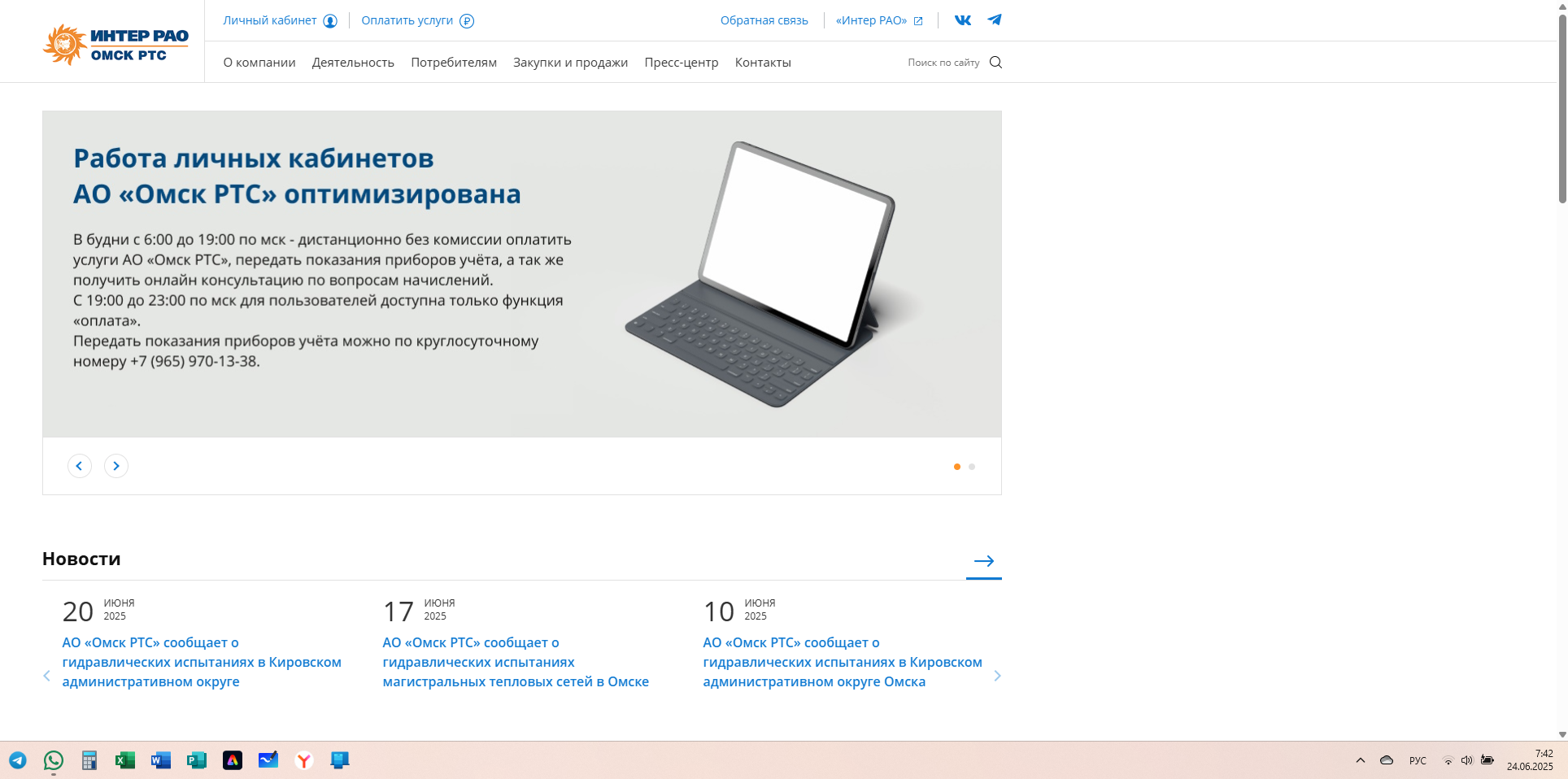
Task: Open the 'О компании' menu
Action: (259, 63)
